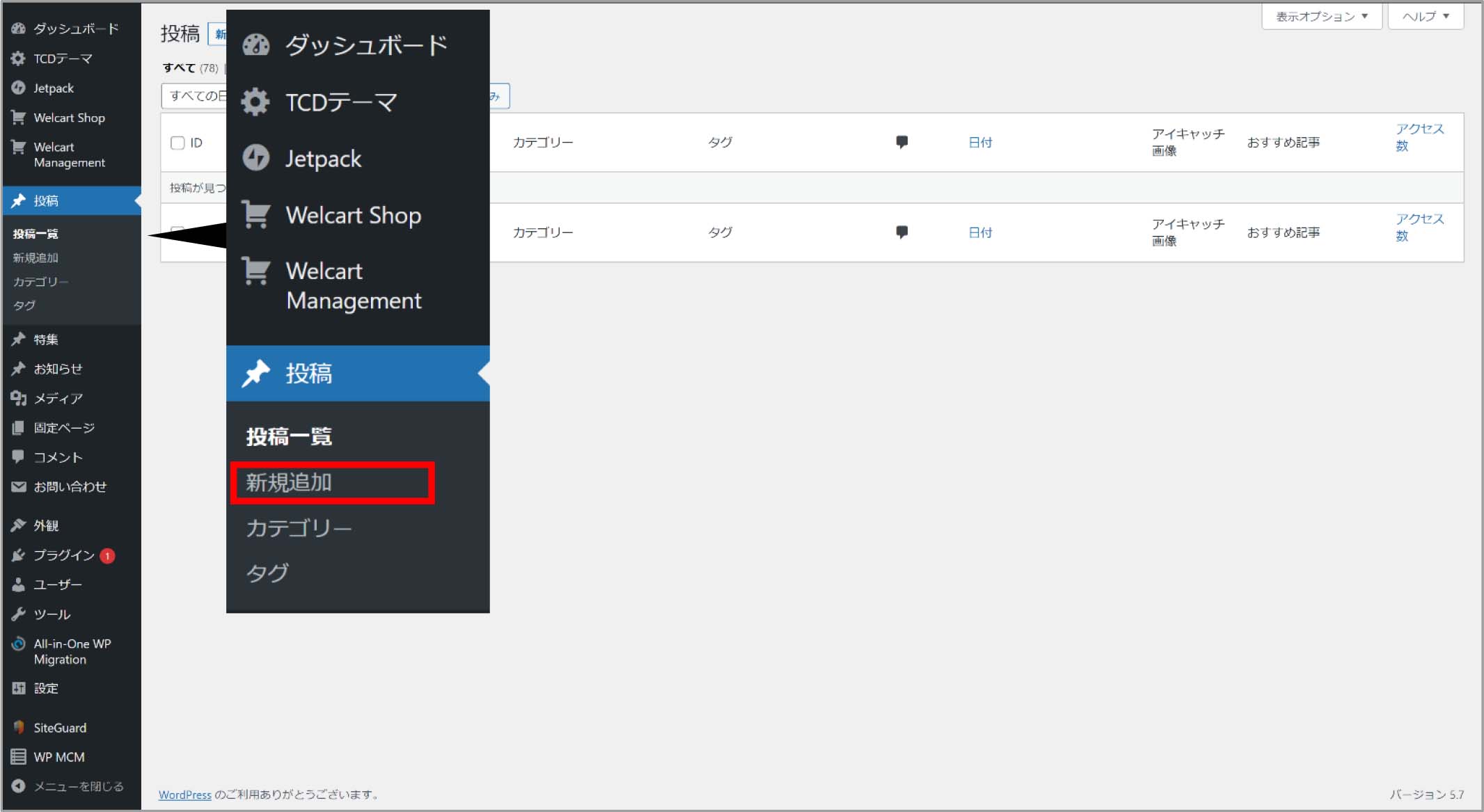Click the Tools (ツール) wrench icon
1484x812 pixels.
point(18,614)
